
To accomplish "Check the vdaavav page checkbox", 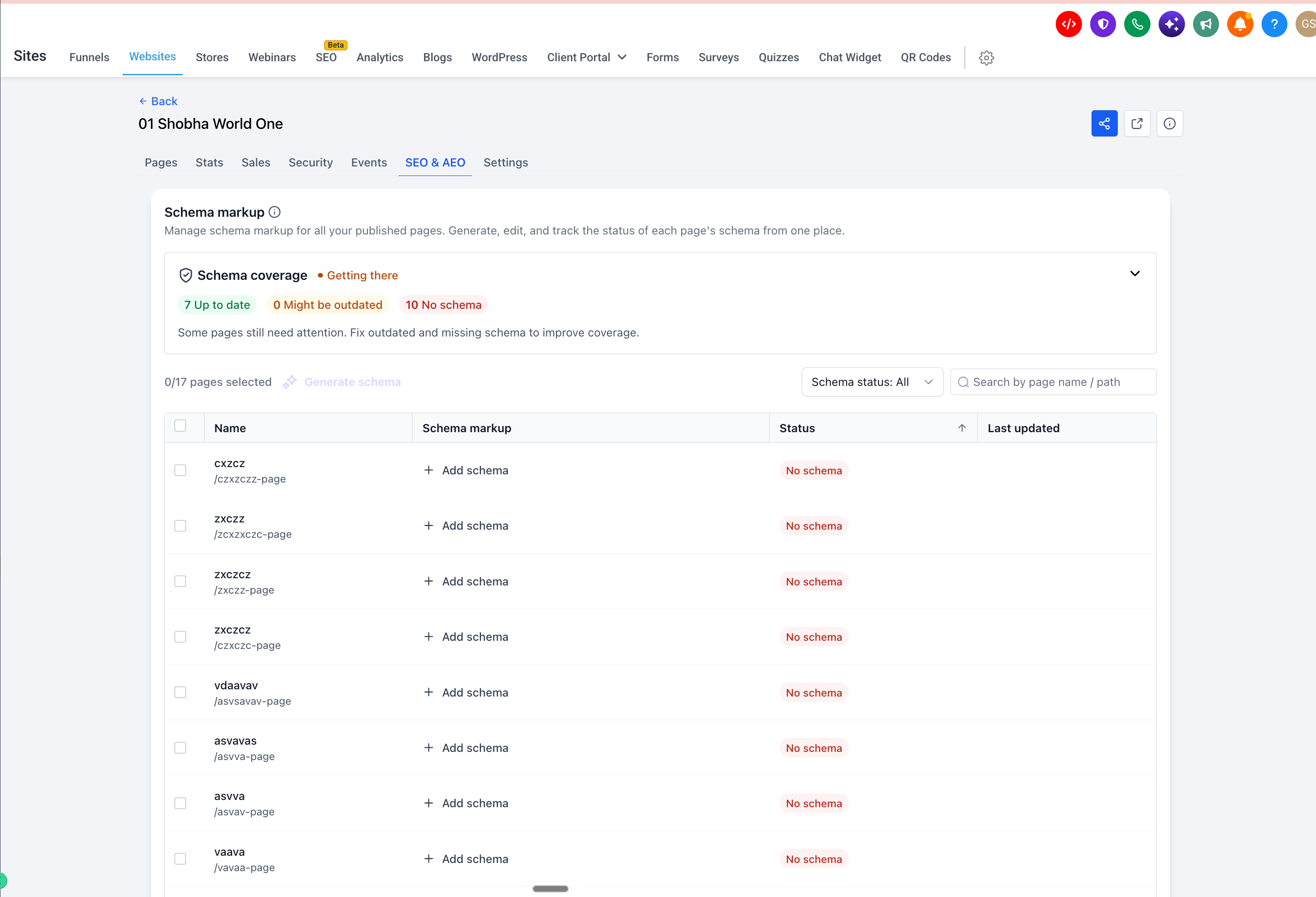I will click(180, 692).
